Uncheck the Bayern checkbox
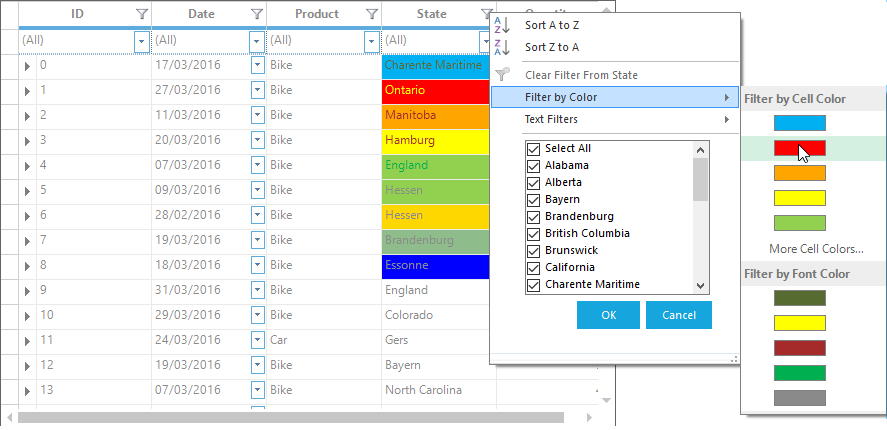Viewport: 887px width, 430px height. (533, 200)
